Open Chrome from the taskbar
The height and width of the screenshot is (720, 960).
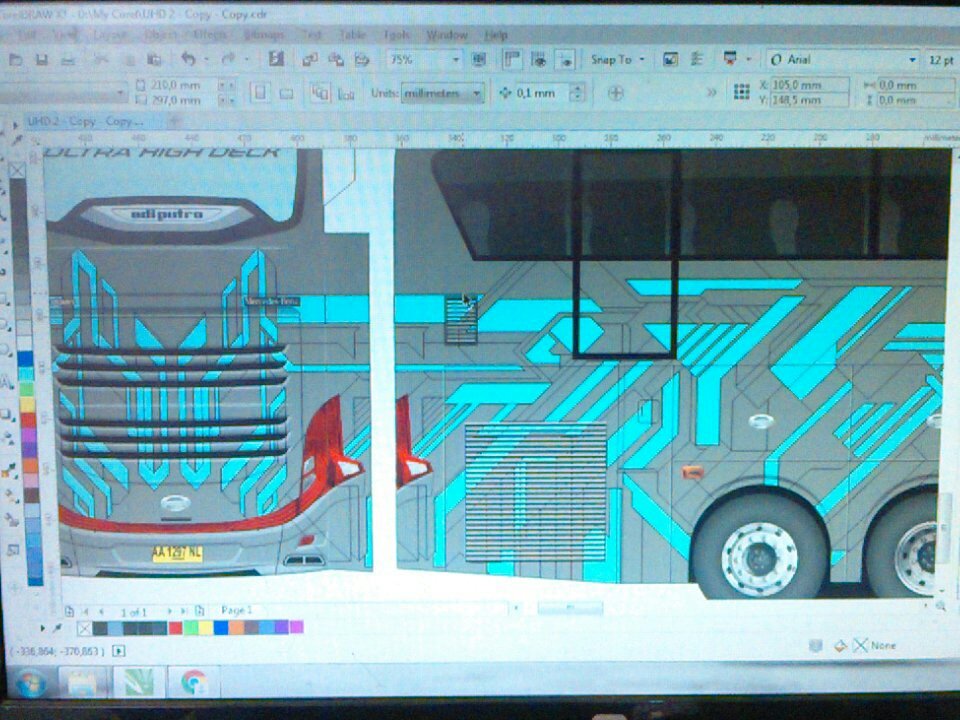(193, 681)
